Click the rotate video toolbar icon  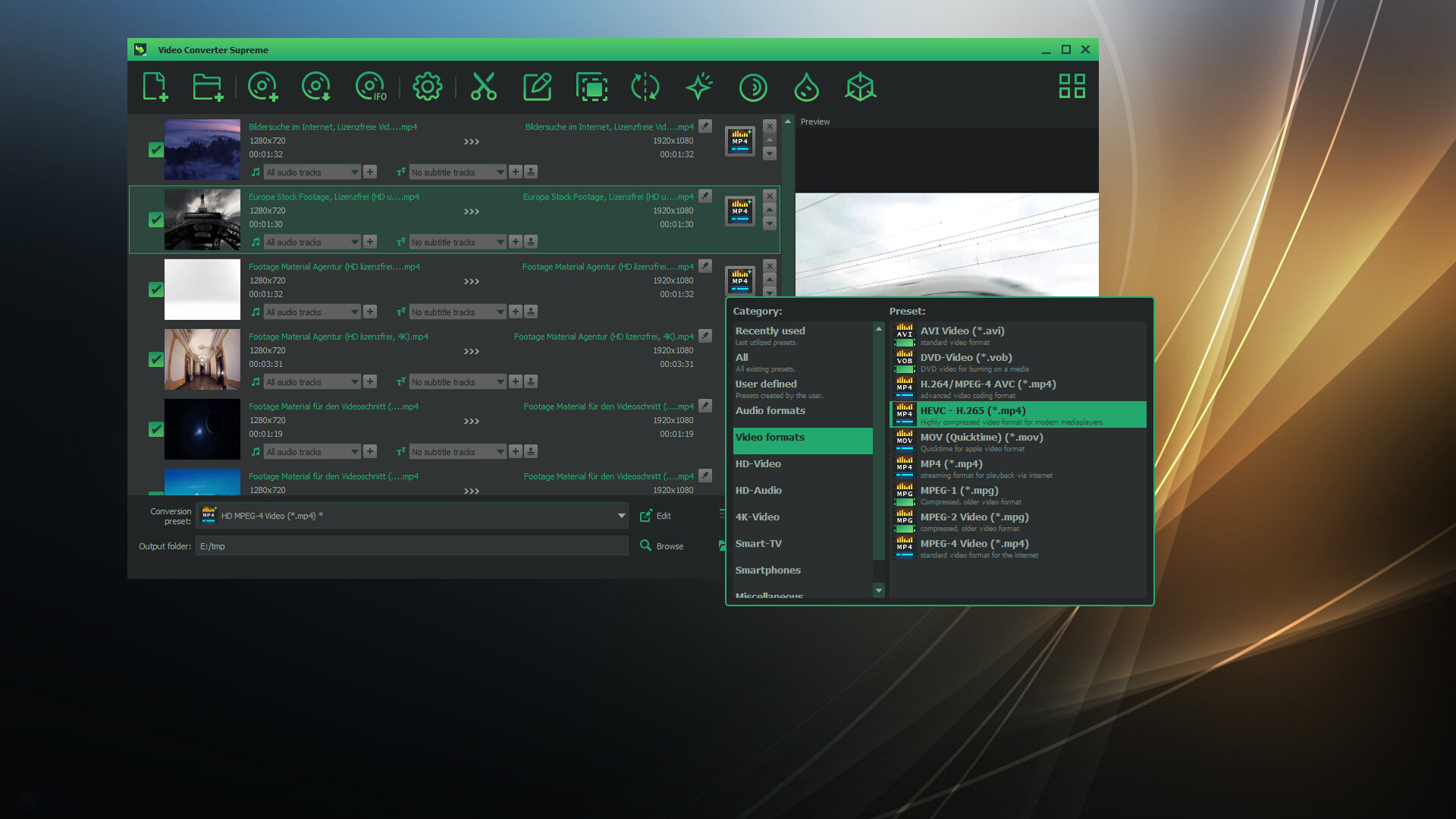pyautogui.click(x=645, y=87)
